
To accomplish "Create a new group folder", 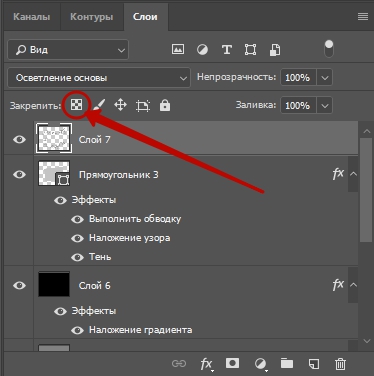I will click(x=287, y=363).
